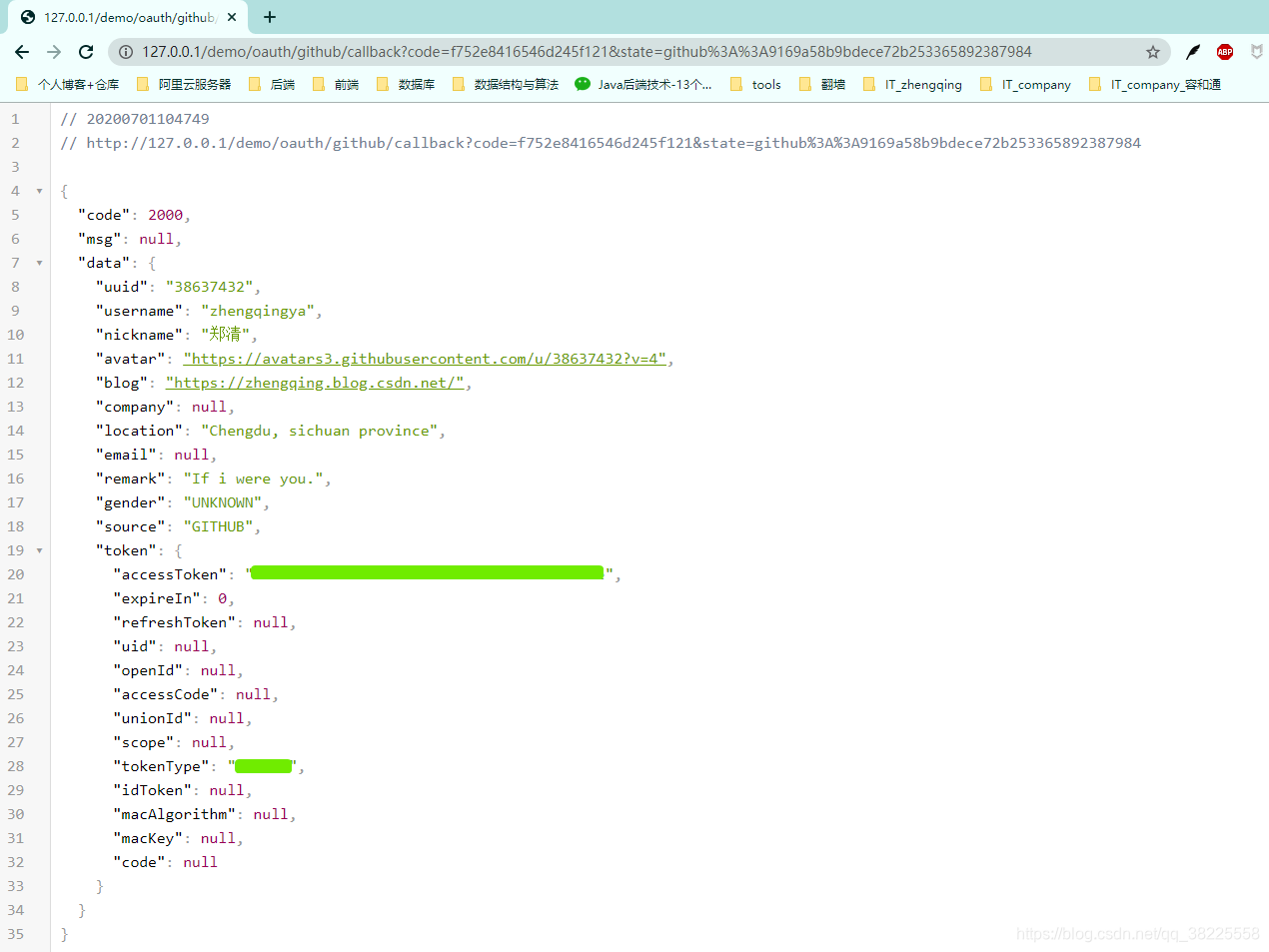Image resolution: width=1269 pixels, height=952 pixels.
Task: Click the back navigation arrow
Action: (22, 52)
